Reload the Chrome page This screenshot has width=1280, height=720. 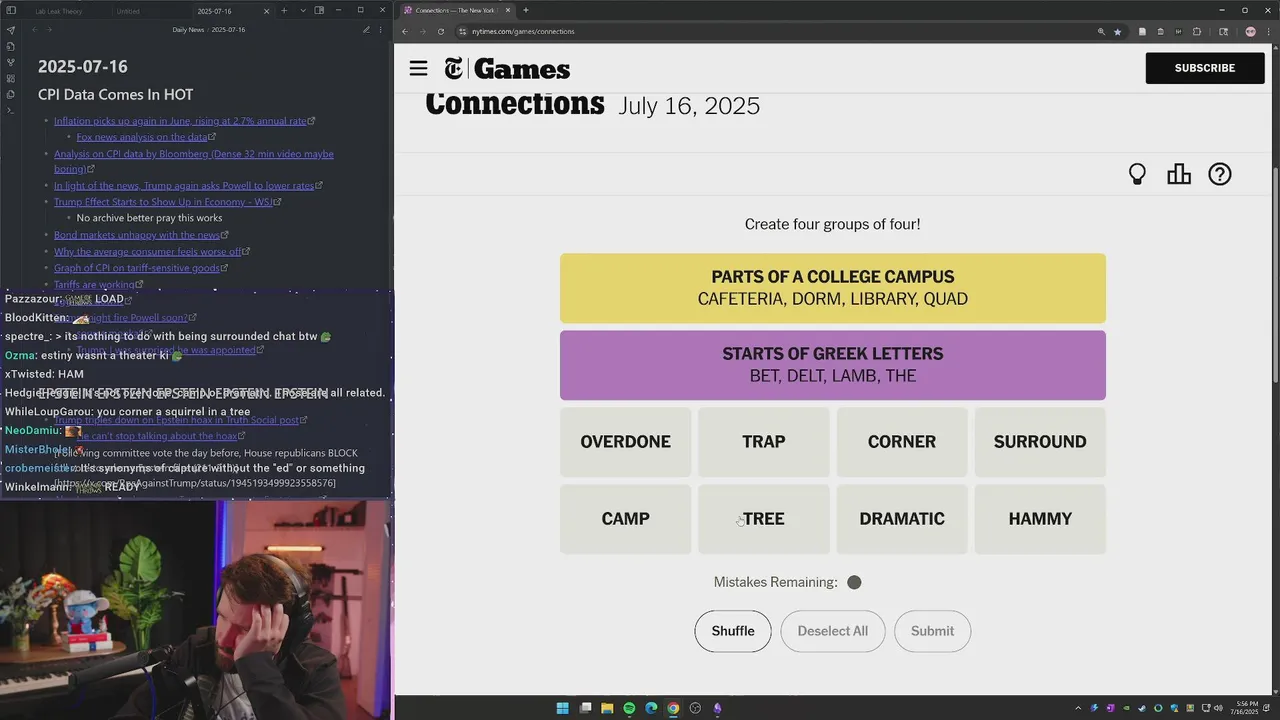[x=441, y=31]
